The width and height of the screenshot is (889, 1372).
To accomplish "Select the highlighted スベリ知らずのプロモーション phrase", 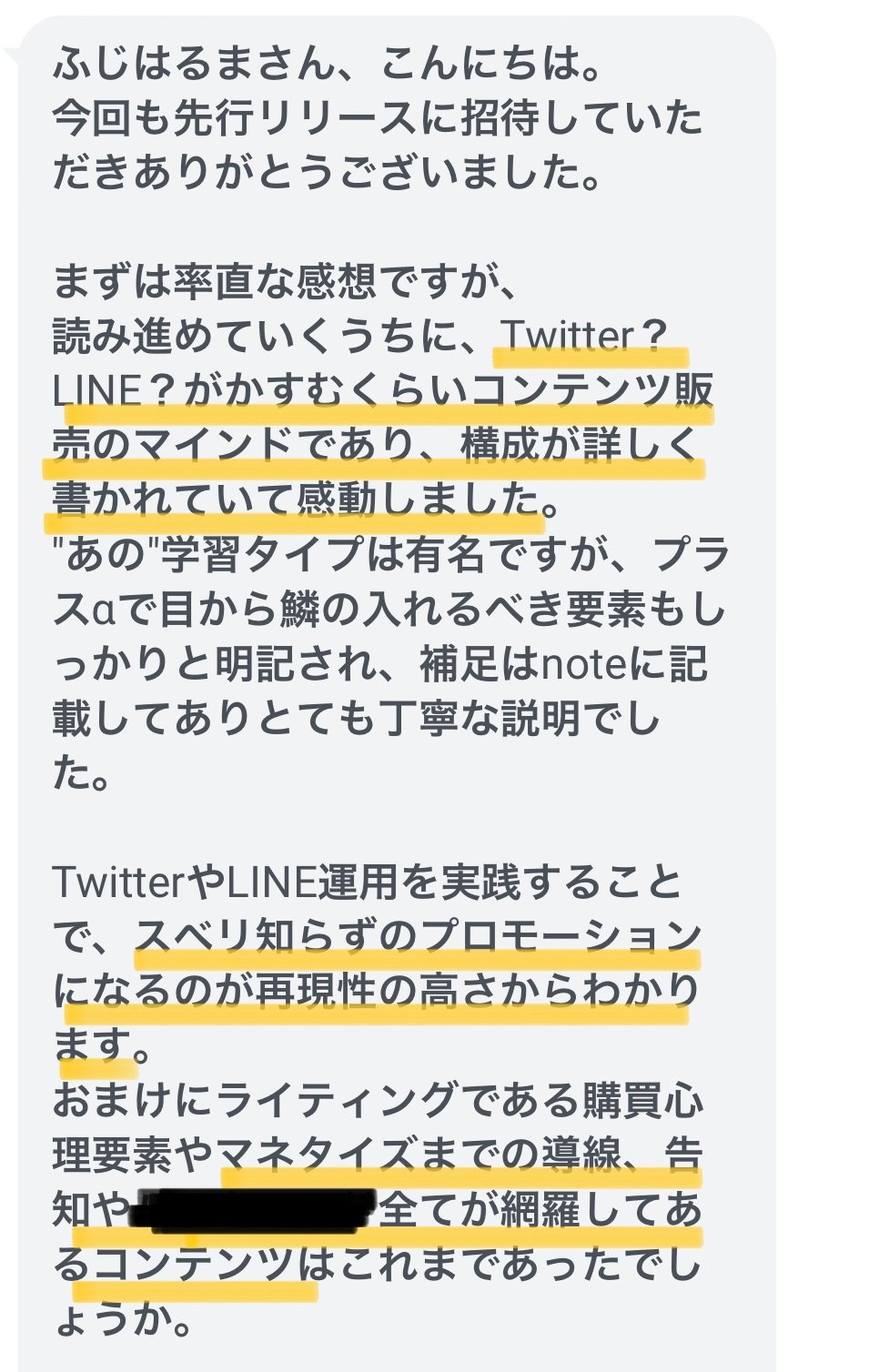I will 419,935.
